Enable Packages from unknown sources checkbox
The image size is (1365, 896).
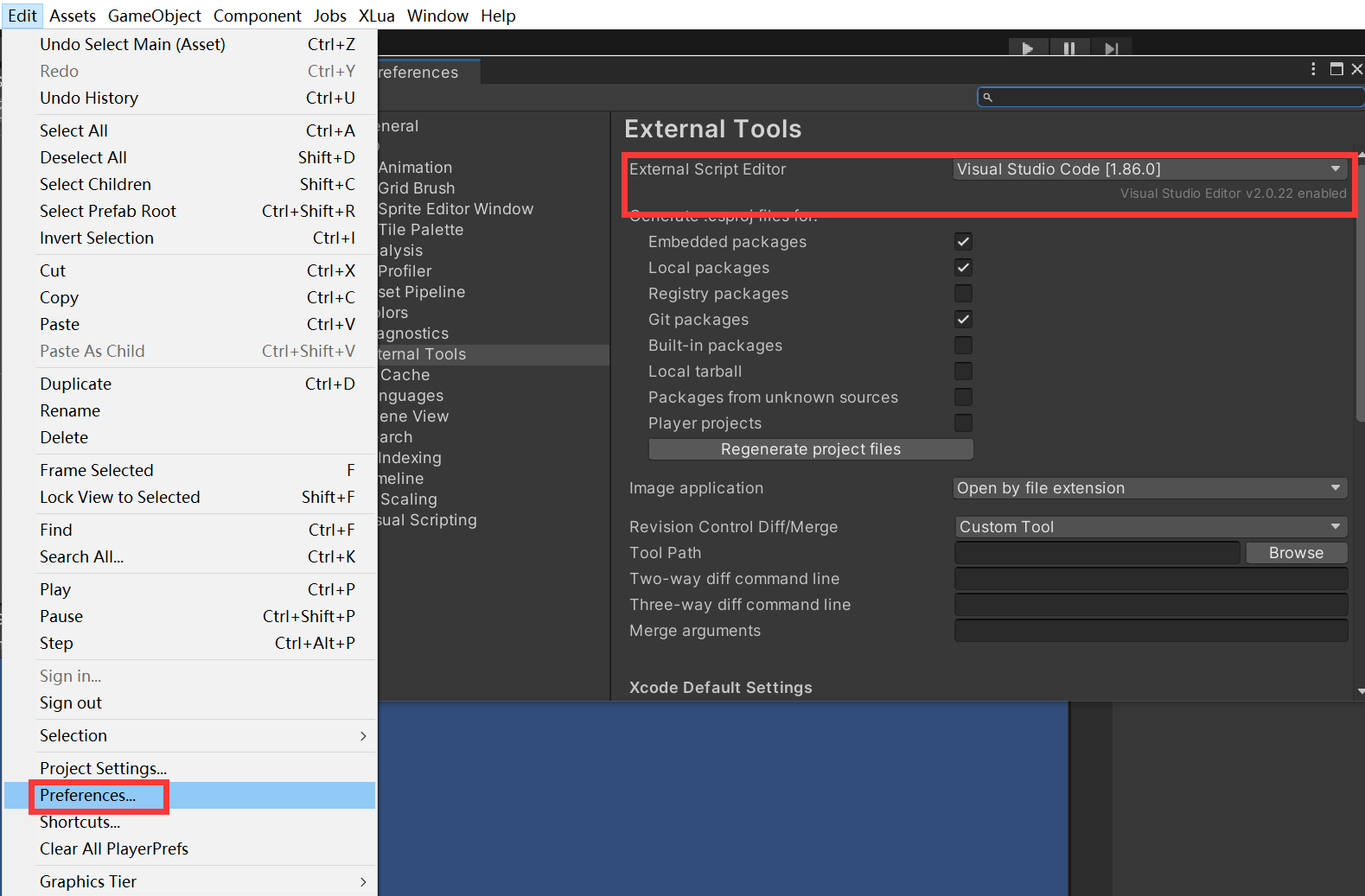pyautogui.click(x=963, y=397)
